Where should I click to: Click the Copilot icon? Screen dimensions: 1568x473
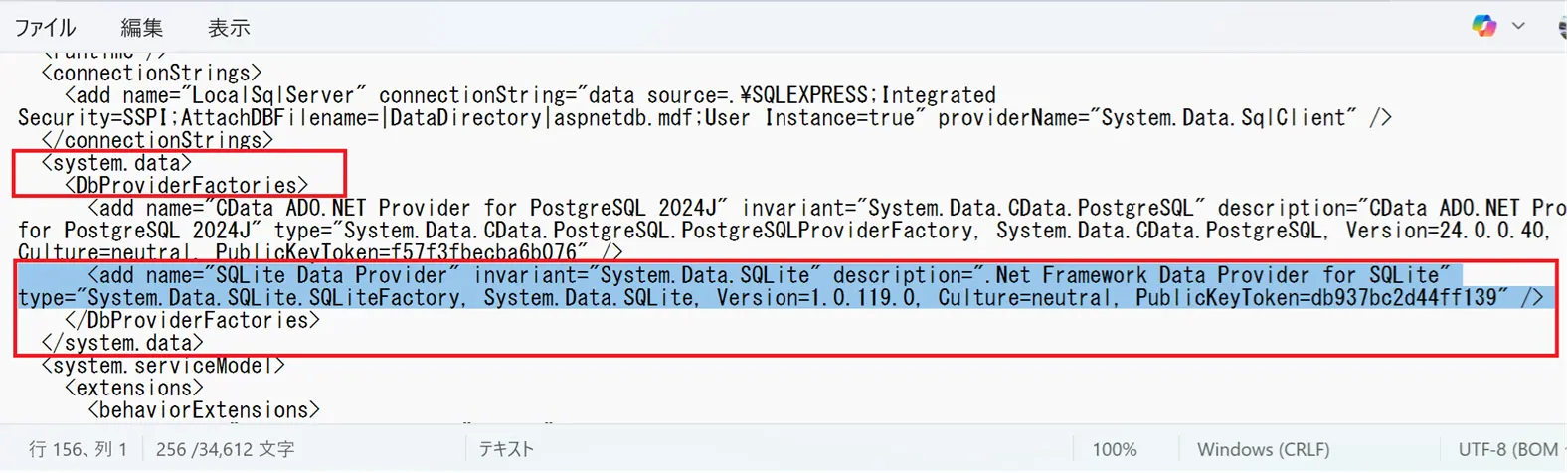(x=1483, y=26)
